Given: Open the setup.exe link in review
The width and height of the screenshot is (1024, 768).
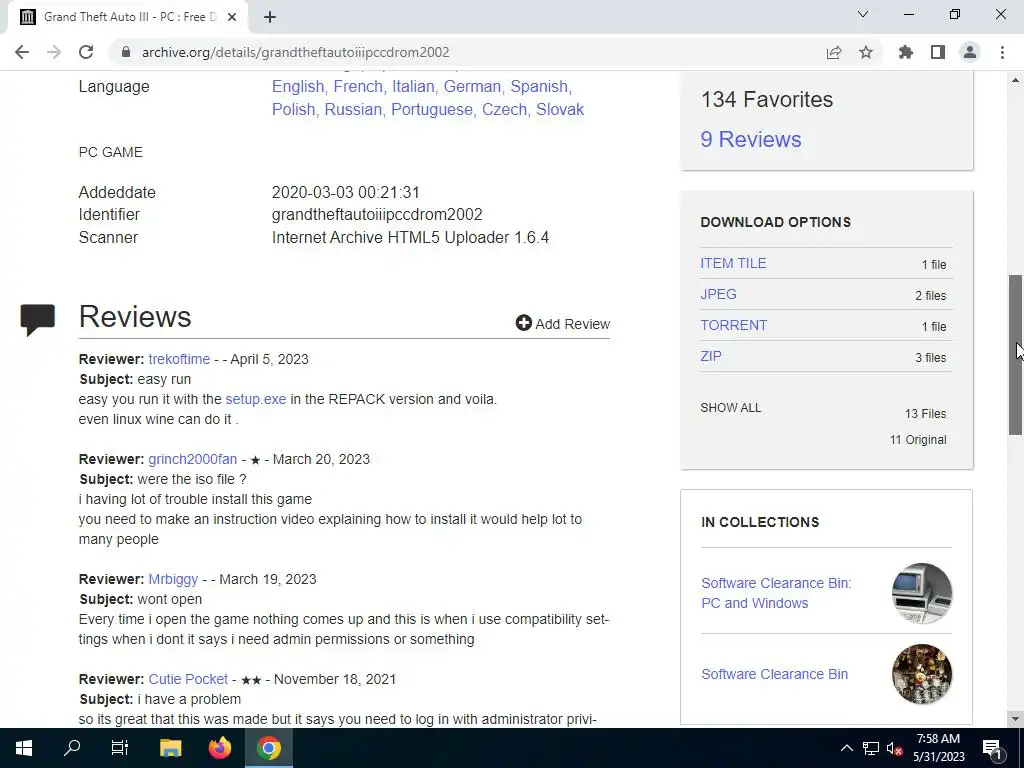Looking at the screenshot, I should pyautogui.click(x=255, y=399).
